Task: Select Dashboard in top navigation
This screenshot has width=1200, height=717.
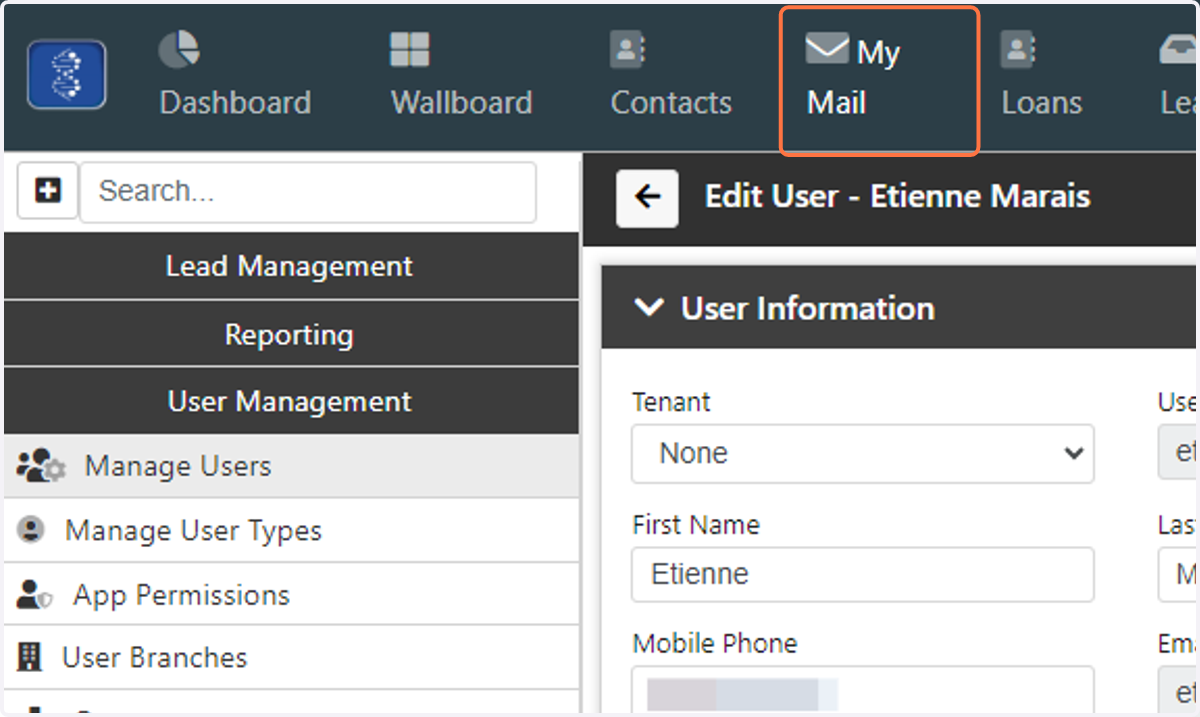Action: 235,75
